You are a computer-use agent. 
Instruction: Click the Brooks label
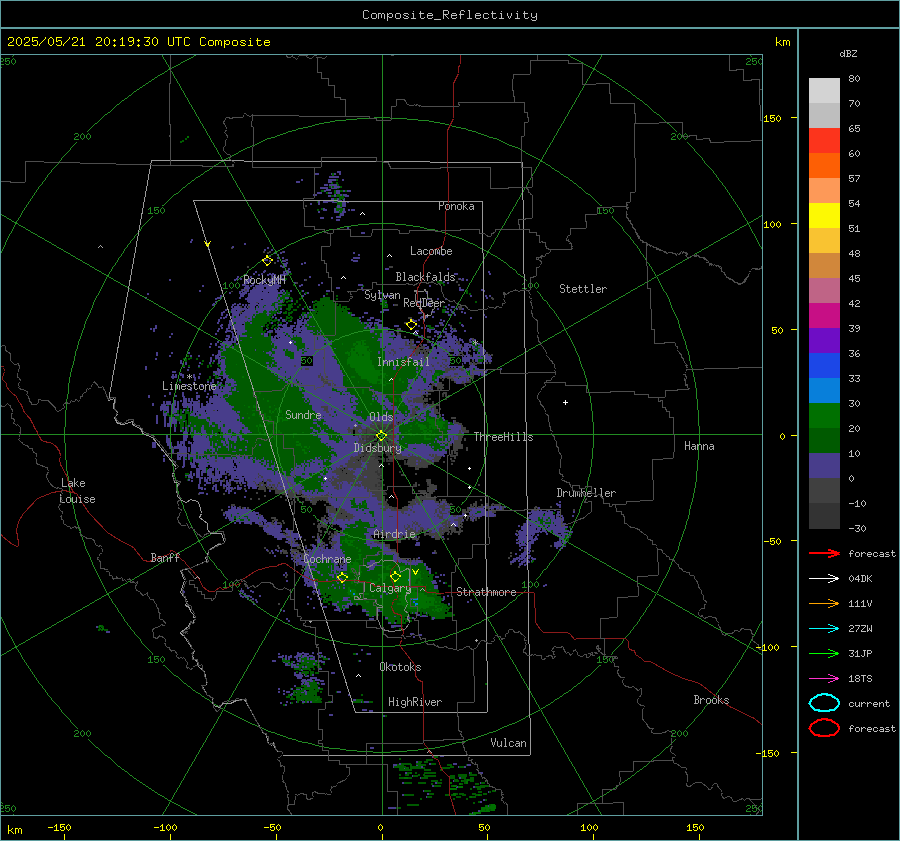[x=711, y=700]
